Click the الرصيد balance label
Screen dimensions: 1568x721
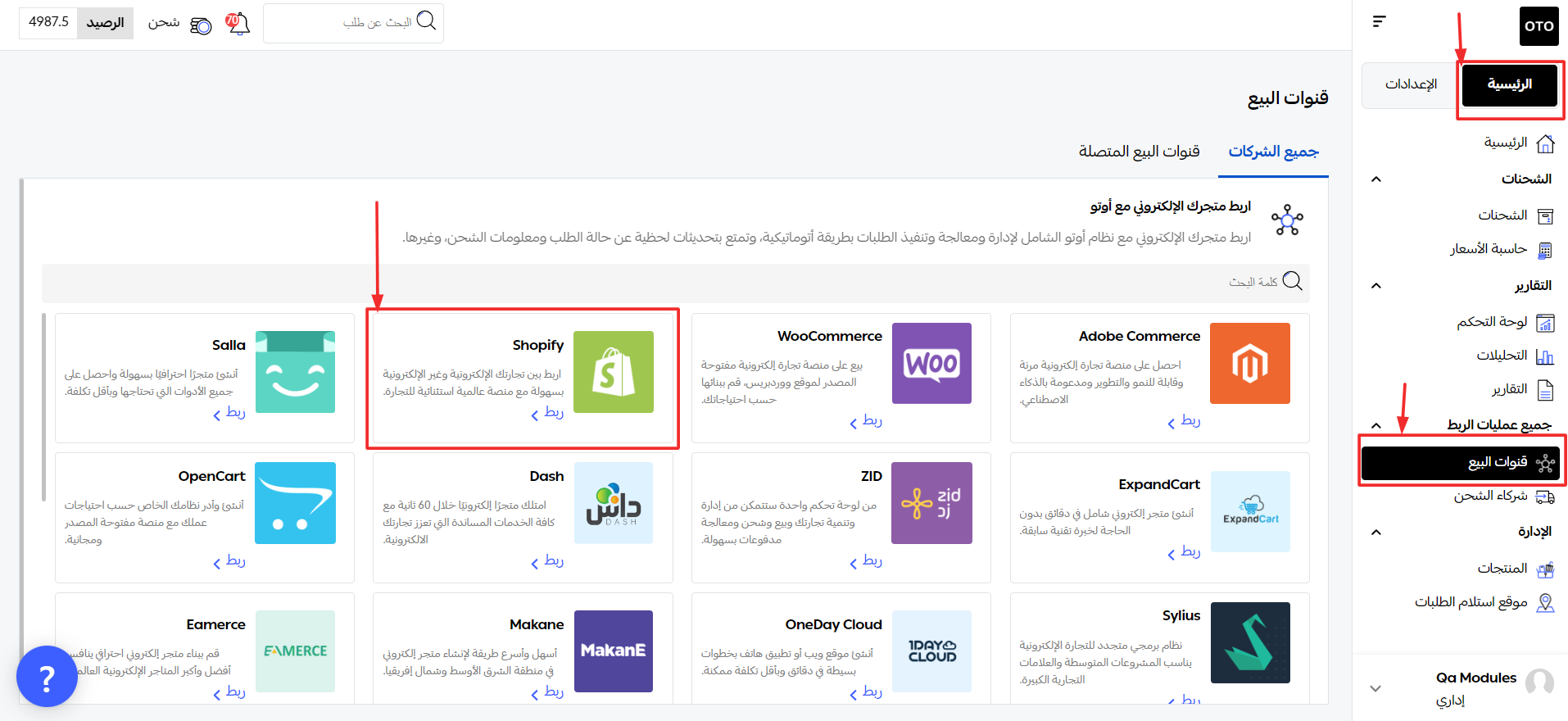click(x=106, y=23)
